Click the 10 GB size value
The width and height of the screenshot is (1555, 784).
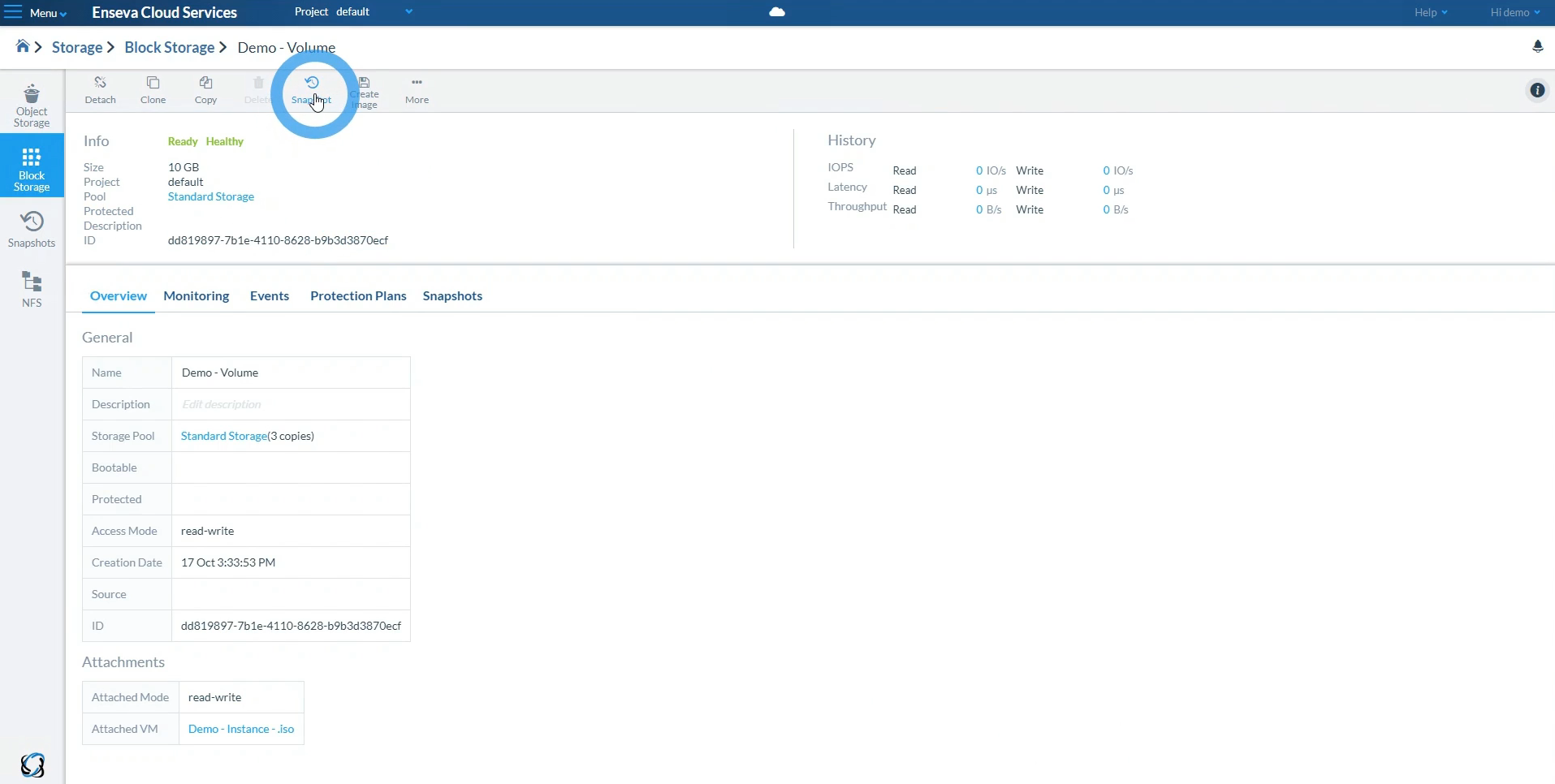click(x=184, y=167)
